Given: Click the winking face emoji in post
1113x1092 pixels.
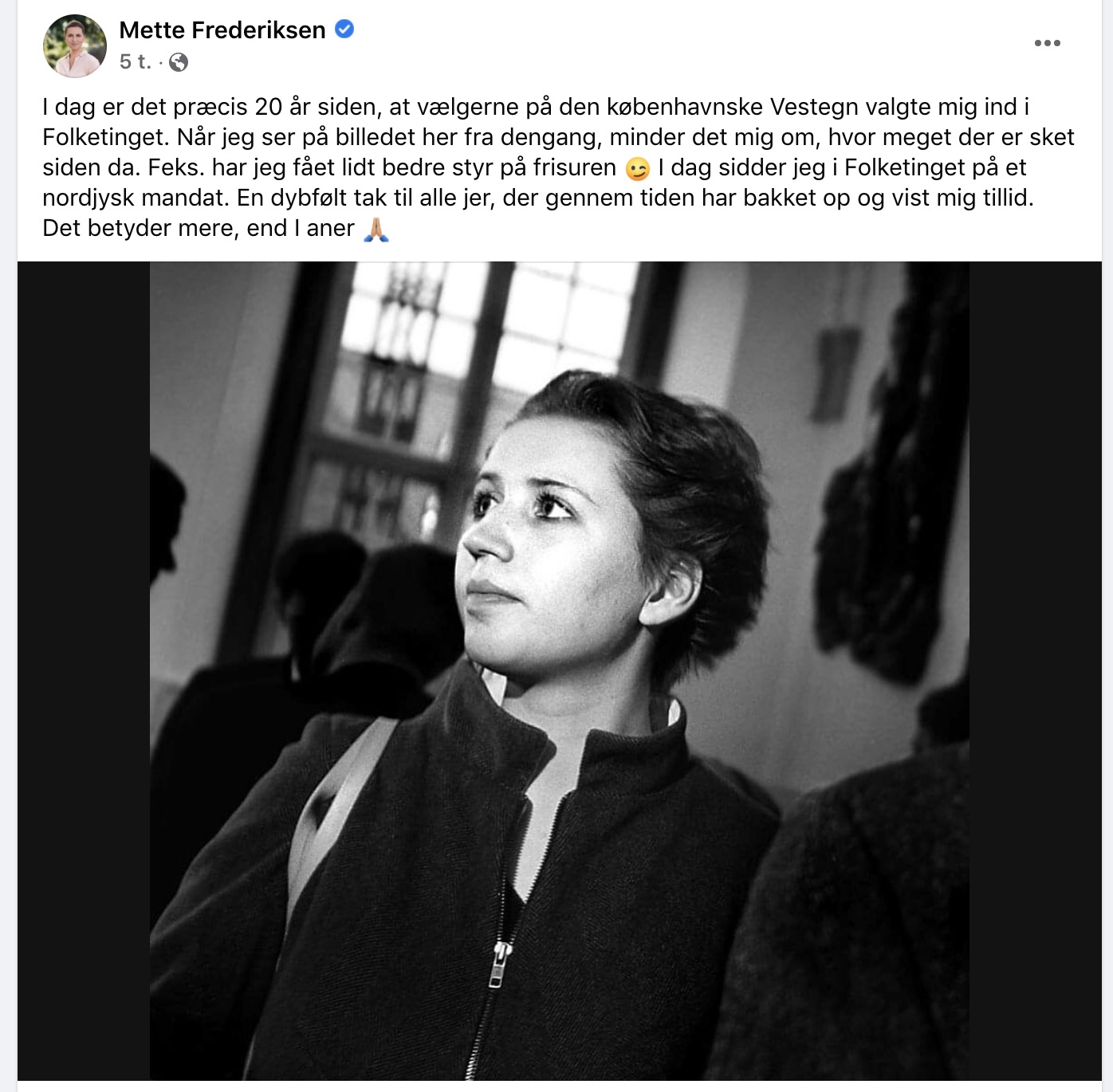Looking at the screenshot, I should 638,169.
